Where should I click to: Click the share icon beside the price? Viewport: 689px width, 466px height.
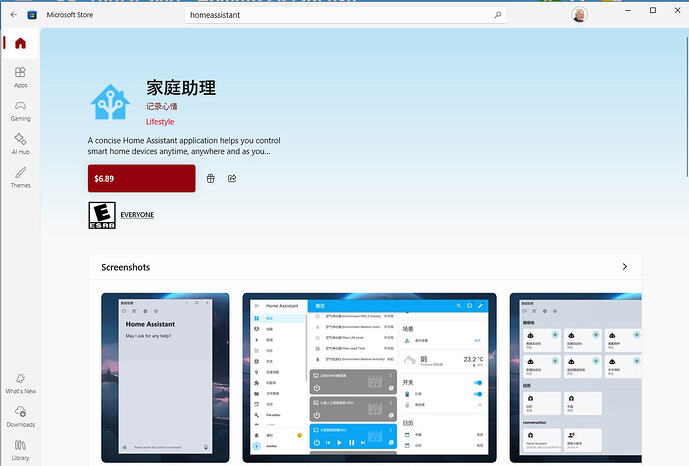coord(232,178)
